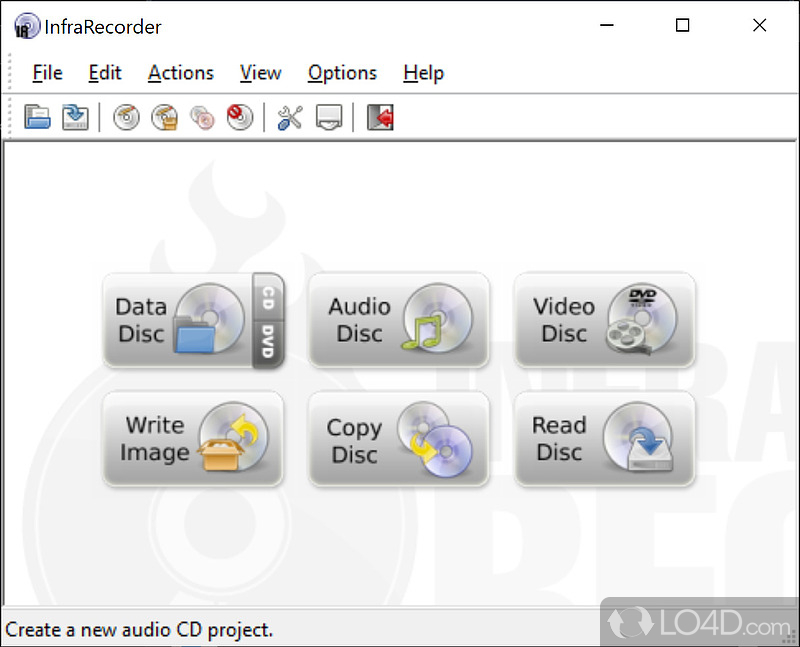
Task: Create a new Audio Disc project
Action: pyautogui.click(x=399, y=320)
